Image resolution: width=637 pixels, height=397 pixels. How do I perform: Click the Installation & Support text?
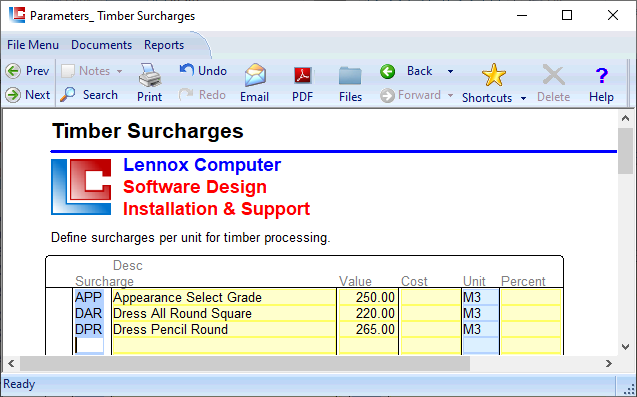coord(217,209)
